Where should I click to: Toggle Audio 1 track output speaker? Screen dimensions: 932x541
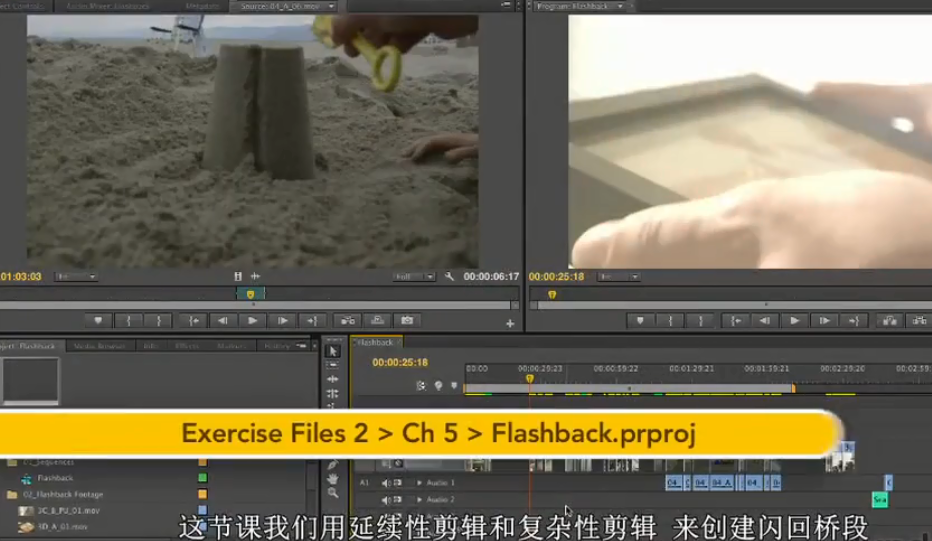[385, 483]
